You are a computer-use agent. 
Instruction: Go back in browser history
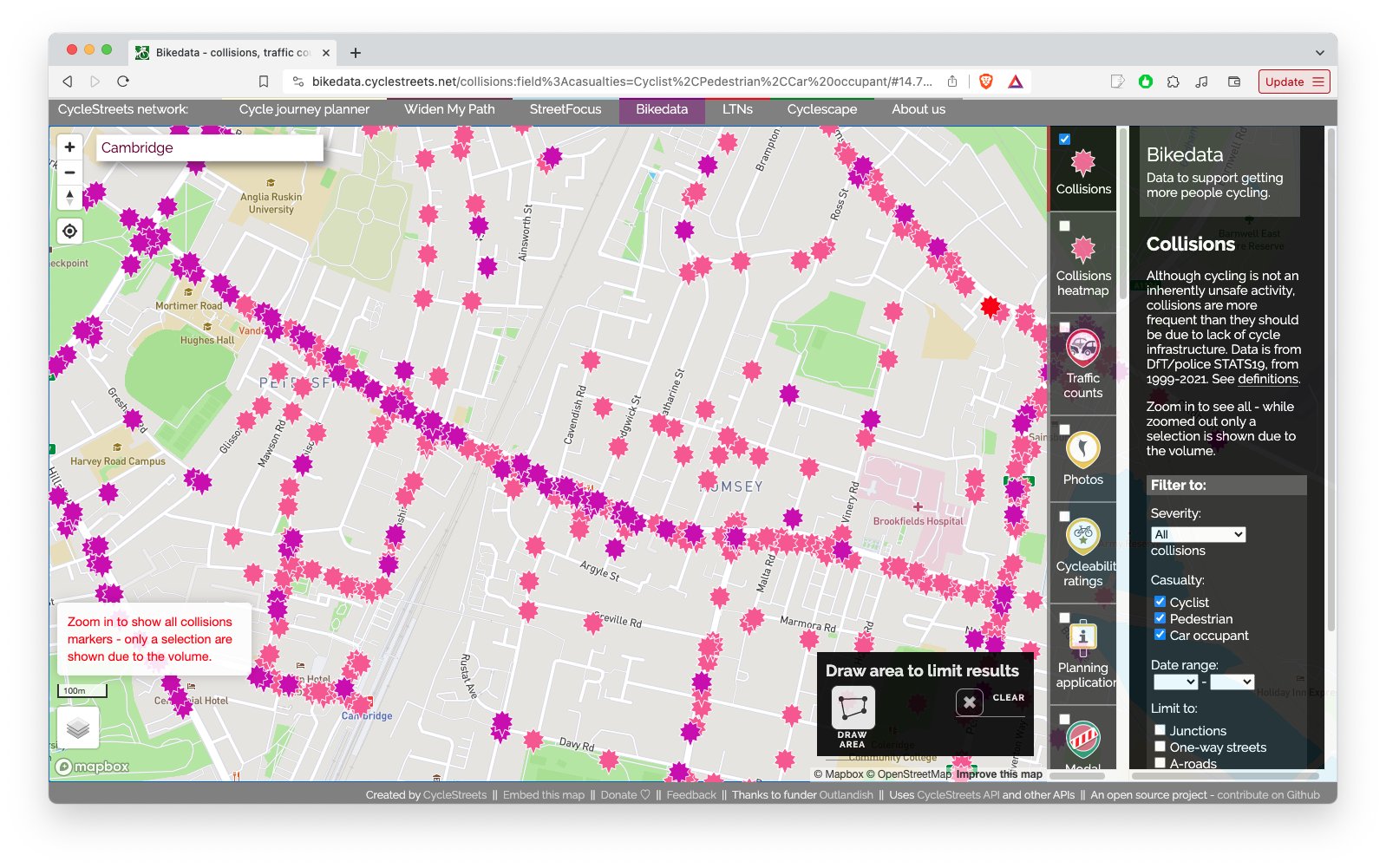click(68, 82)
